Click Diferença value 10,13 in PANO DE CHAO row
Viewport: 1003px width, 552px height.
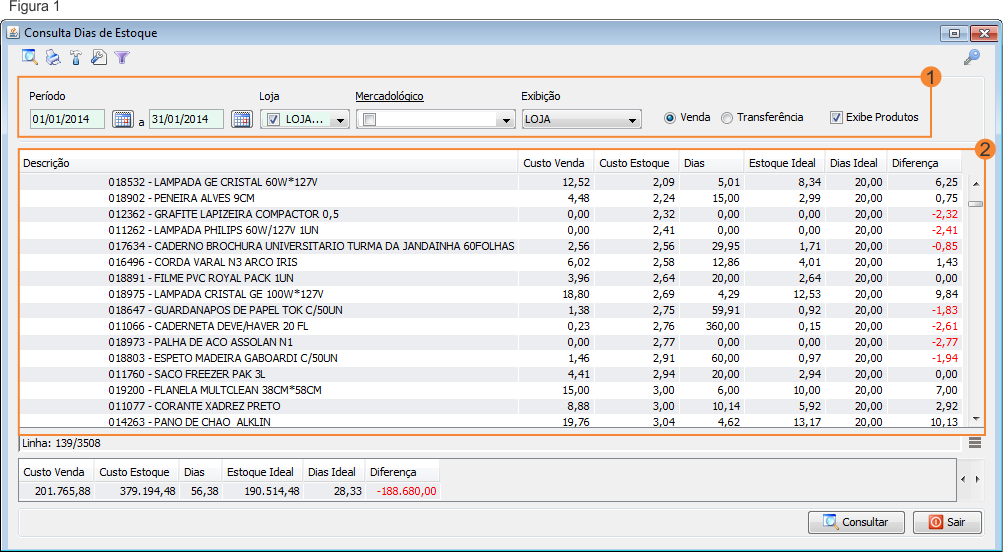(944, 422)
